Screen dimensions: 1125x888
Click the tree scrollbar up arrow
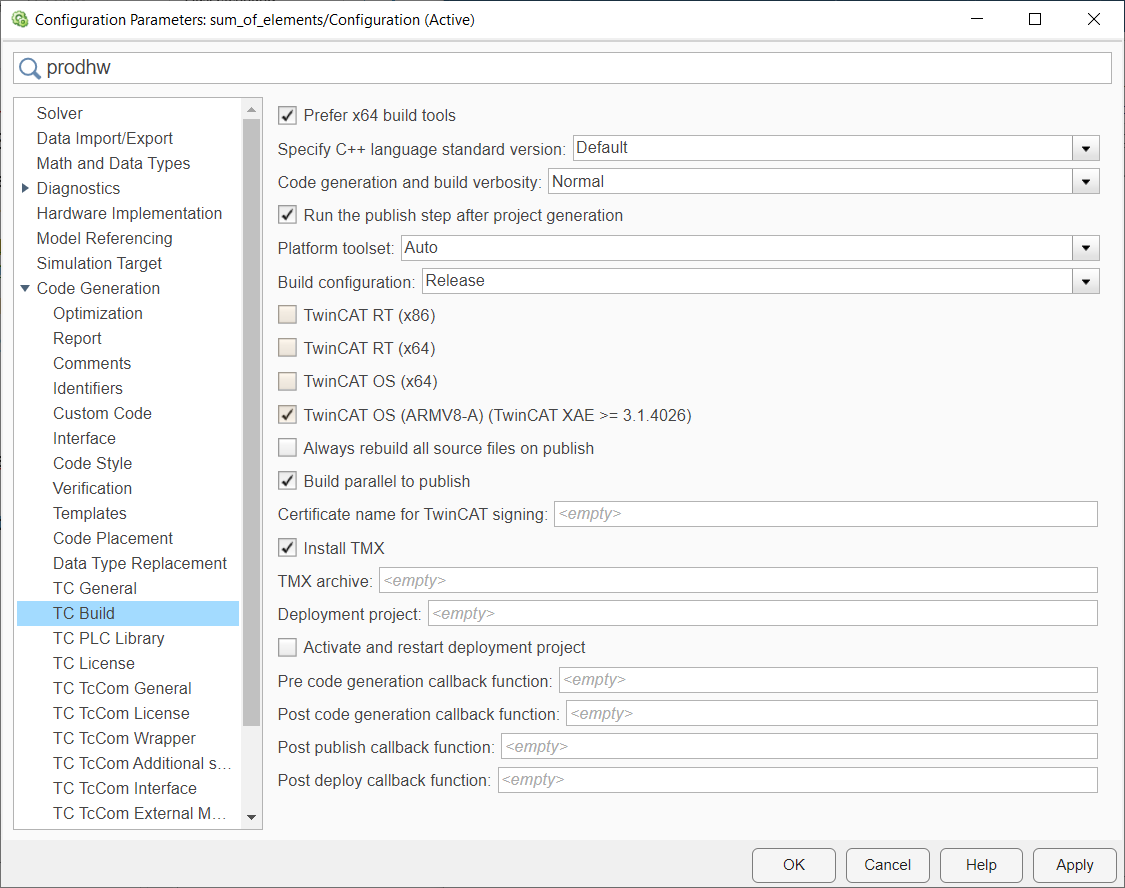tap(251, 110)
